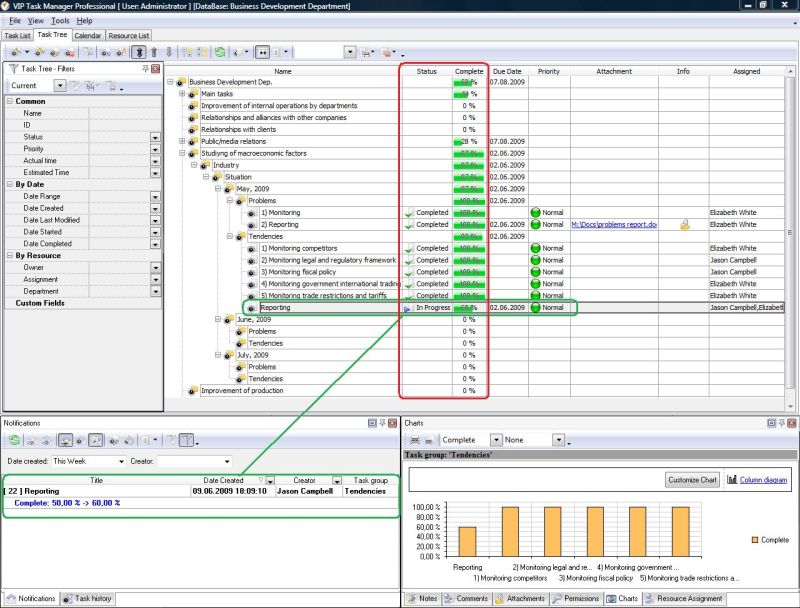The height and width of the screenshot is (608, 800).
Task: Collapse the June, 2009 tree node
Action: tap(218, 319)
